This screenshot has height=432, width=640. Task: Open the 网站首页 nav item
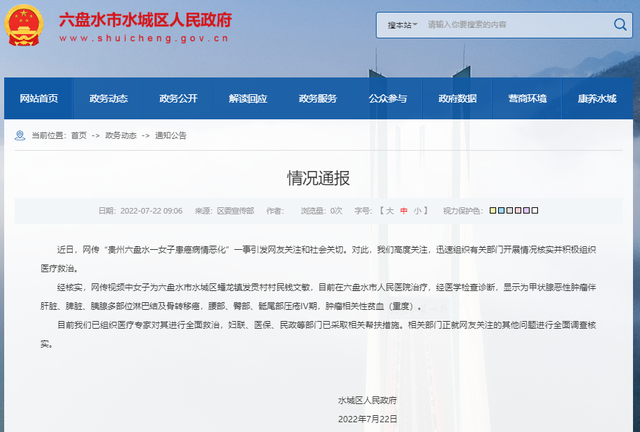39,98
